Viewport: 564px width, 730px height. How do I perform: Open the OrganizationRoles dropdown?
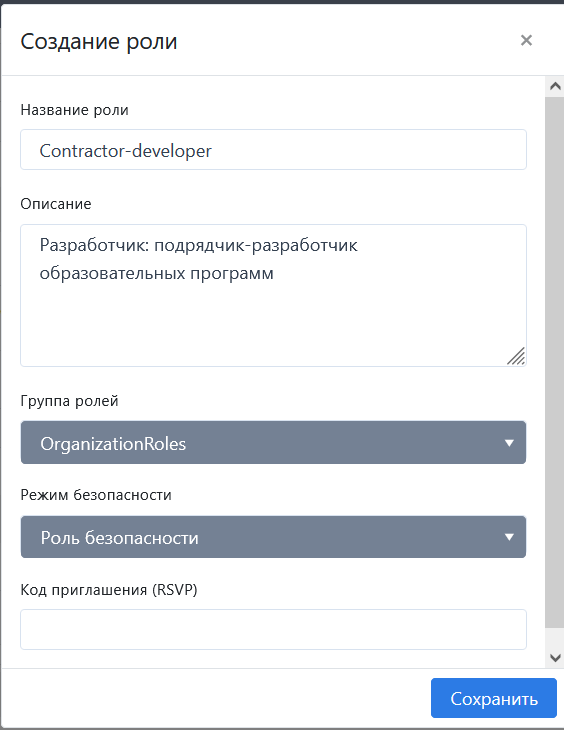273,443
